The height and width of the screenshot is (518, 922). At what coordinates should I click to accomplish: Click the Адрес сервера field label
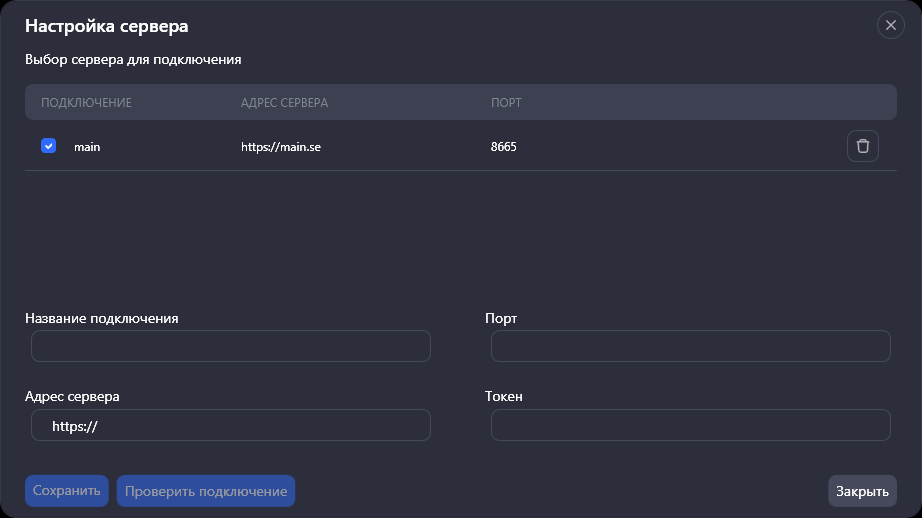[72, 396]
